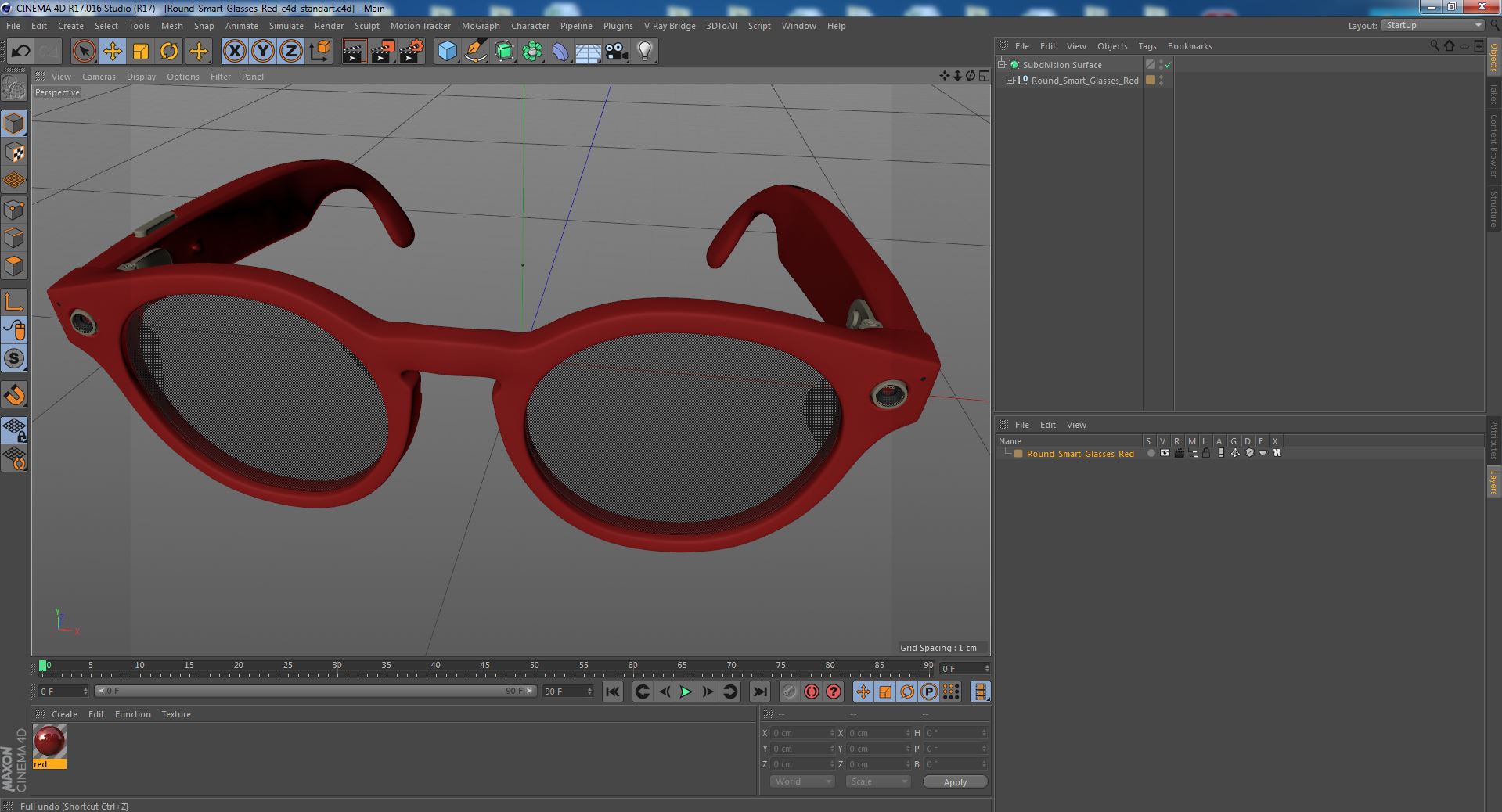Switch coordinate system icon
1502x812 pixels.
coord(319,52)
